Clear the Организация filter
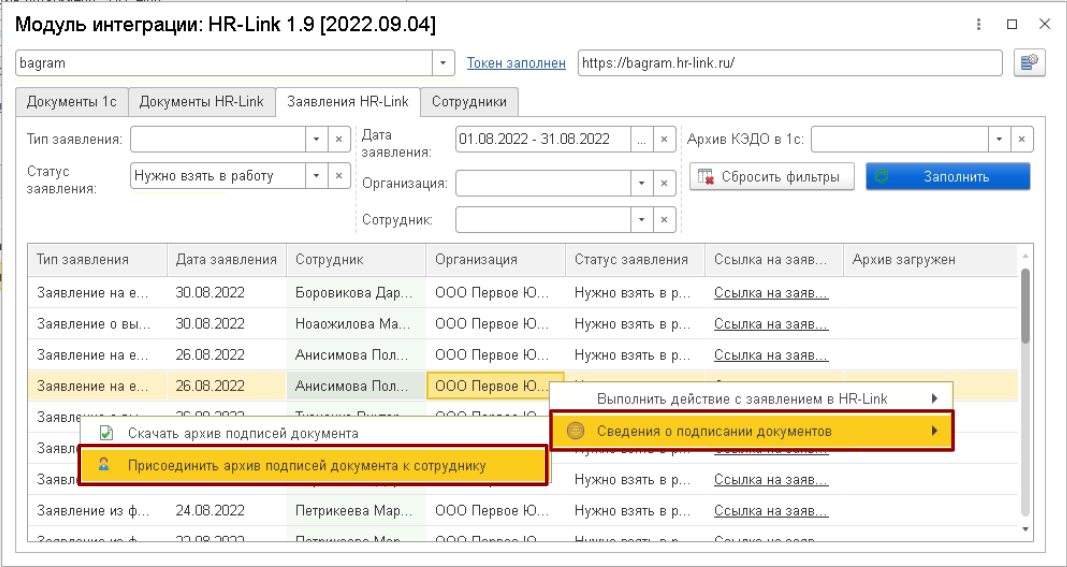 pyautogui.click(x=664, y=182)
